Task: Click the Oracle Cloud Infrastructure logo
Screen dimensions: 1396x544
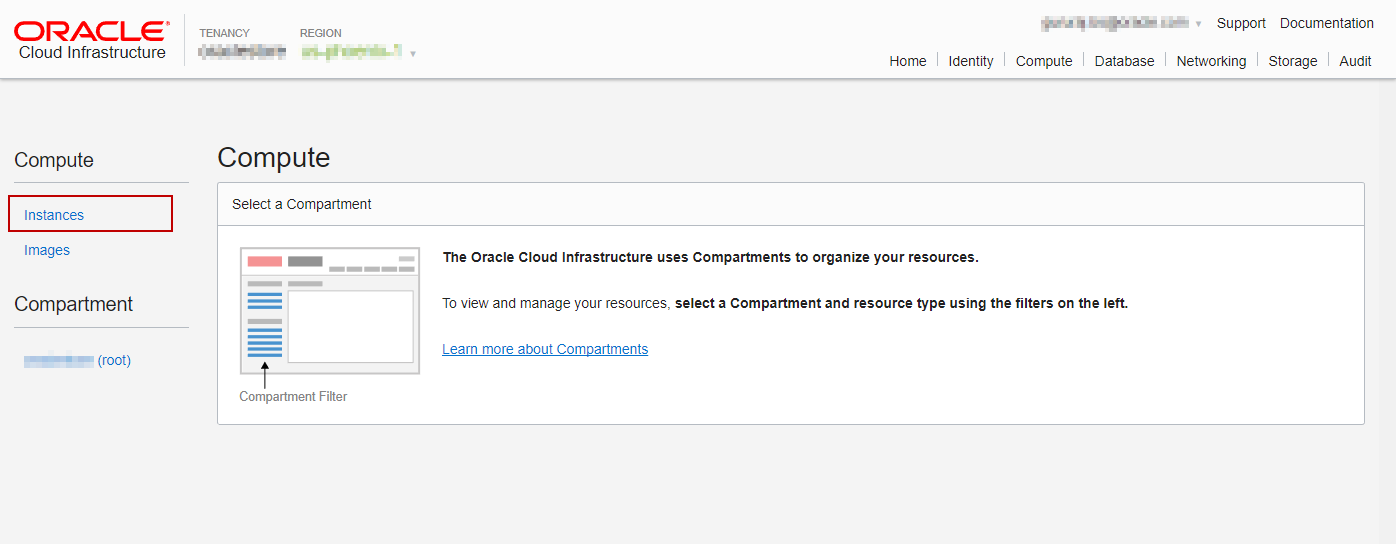Action: pyautogui.click(x=91, y=41)
